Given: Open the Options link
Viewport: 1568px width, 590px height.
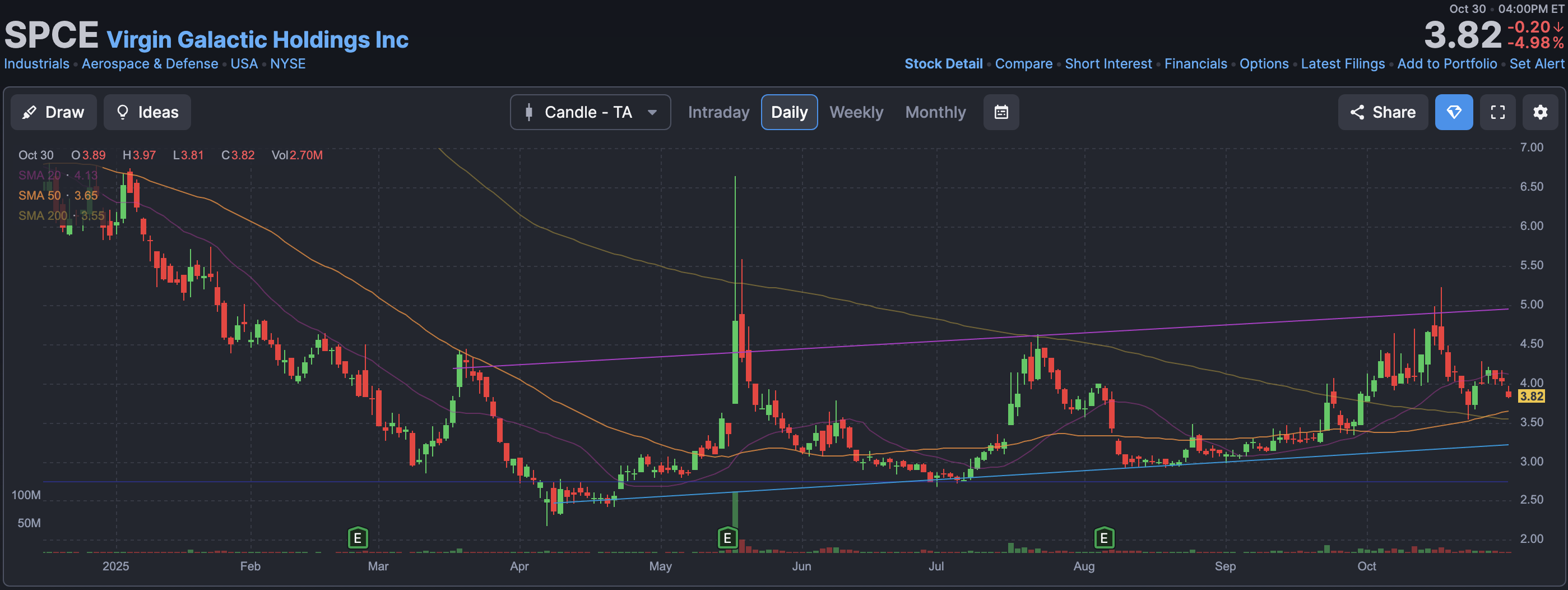Looking at the screenshot, I should [1264, 64].
